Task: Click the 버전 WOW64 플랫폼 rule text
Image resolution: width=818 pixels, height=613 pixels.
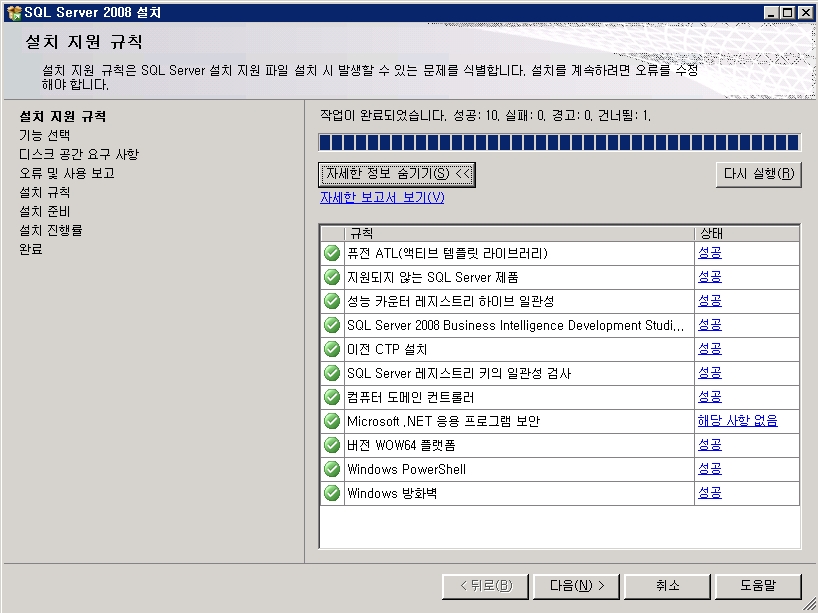Action: point(401,445)
